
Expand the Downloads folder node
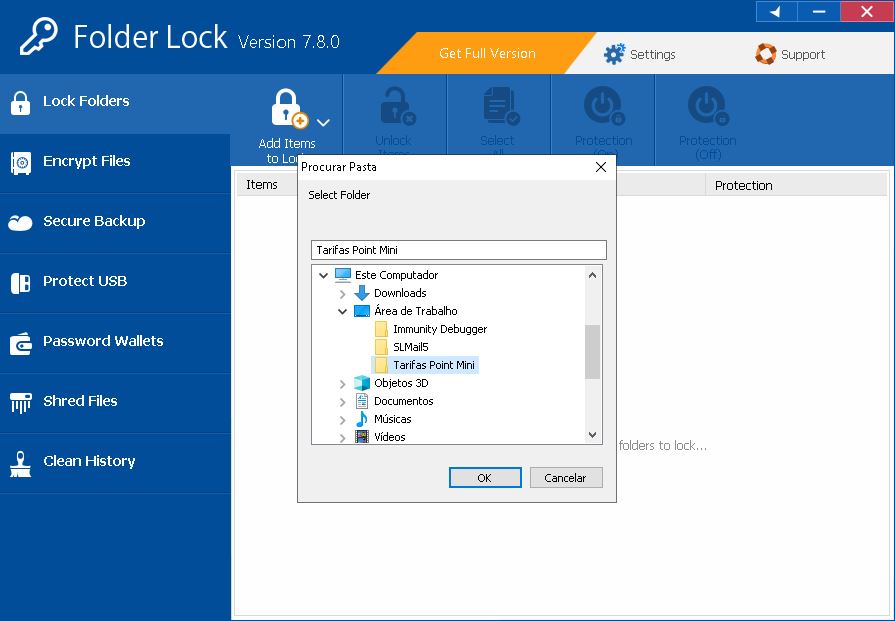coord(343,294)
